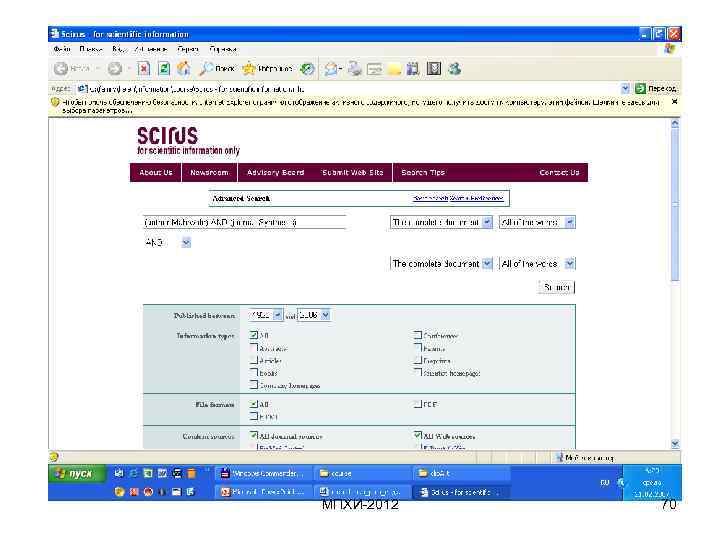The width and height of the screenshot is (720, 540).
Task: Click the scrollbar down arrow
Action: click(675, 444)
